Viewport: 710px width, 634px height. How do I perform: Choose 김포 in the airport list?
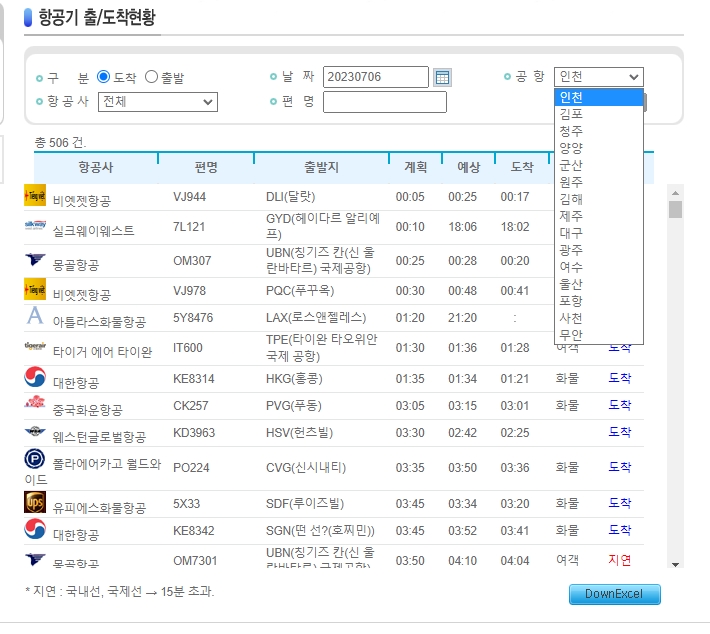click(x=599, y=114)
